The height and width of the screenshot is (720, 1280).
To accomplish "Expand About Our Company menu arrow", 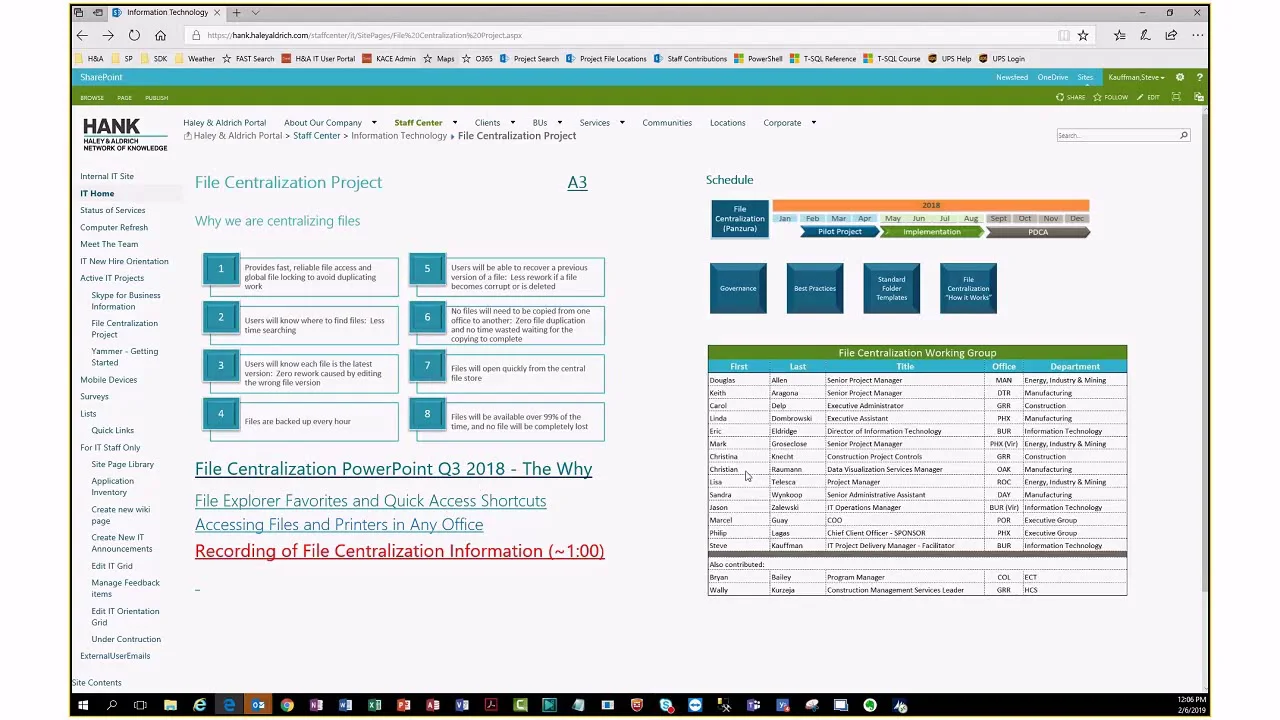I will (x=373, y=123).
